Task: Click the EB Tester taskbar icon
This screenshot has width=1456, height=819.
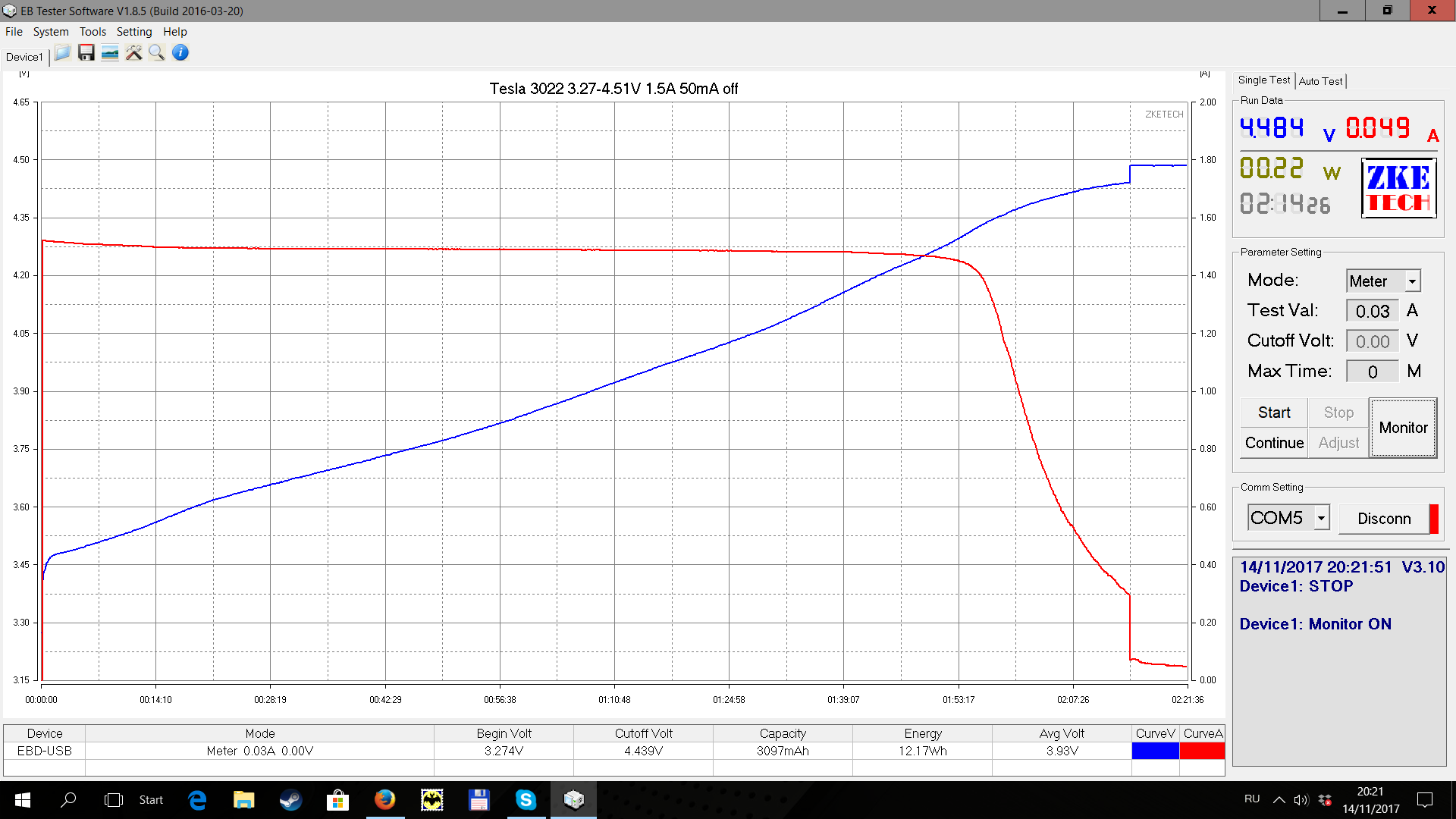Action: coord(573,799)
